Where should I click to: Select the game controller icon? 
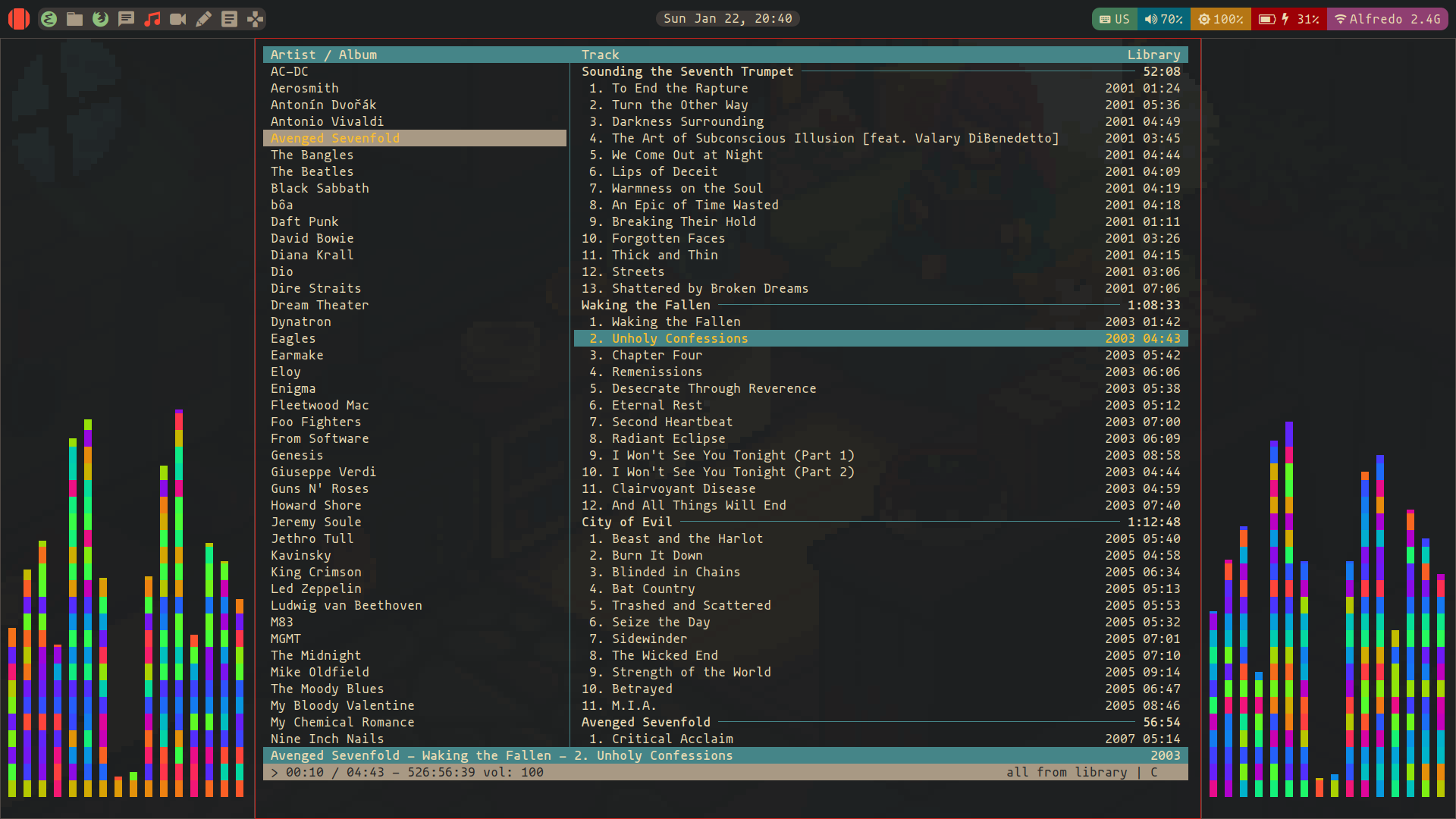click(255, 18)
